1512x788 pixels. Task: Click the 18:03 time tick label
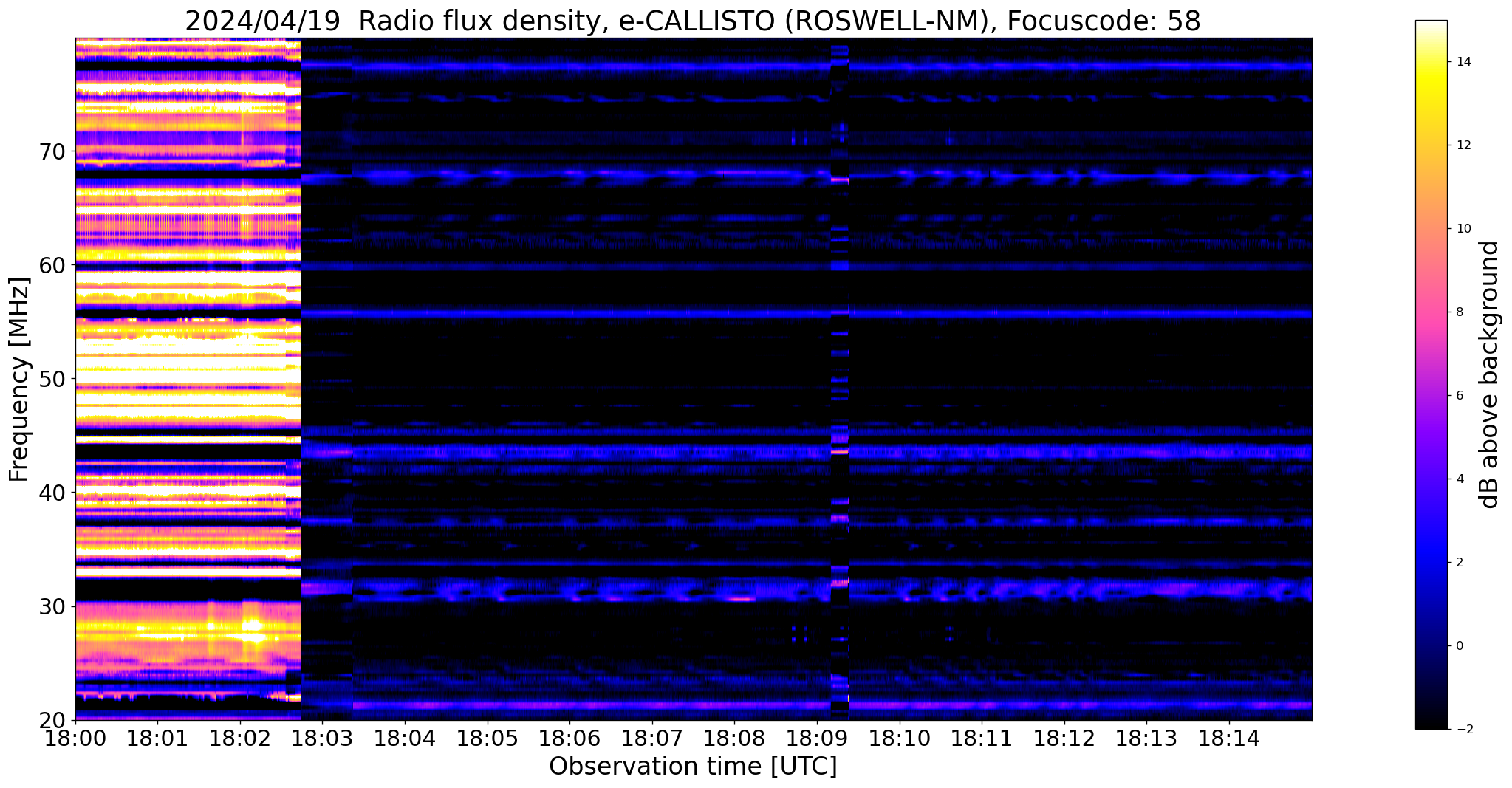322,738
